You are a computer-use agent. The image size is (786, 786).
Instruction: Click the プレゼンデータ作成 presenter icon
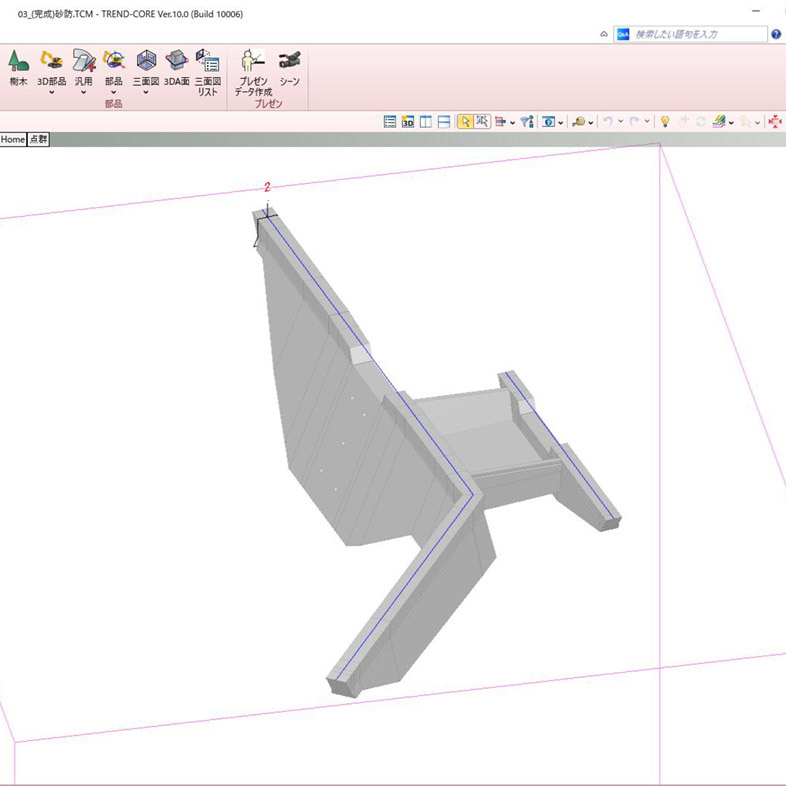pyautogui.click(x=253, y=62)
